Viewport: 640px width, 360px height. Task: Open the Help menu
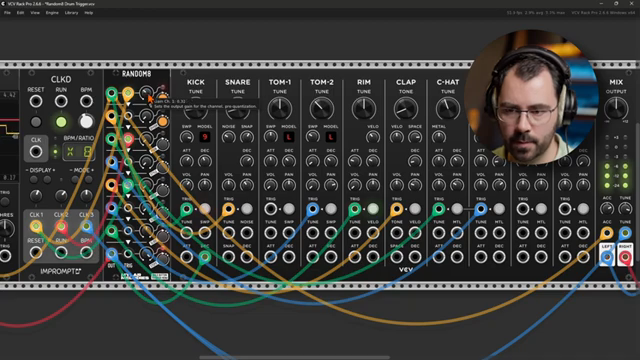tap(89, 13)
